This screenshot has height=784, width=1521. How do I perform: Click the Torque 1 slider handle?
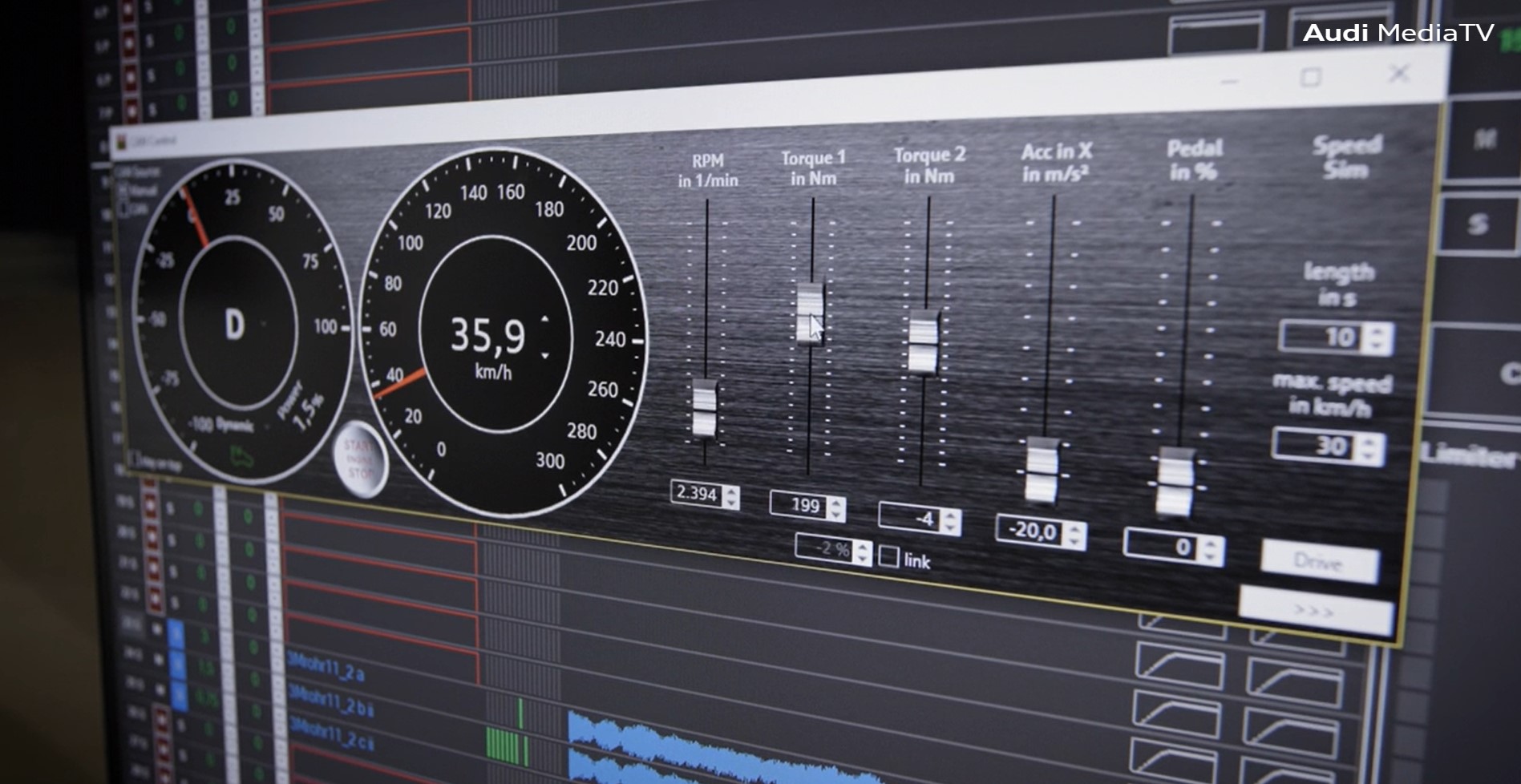(x=810, y=313)
